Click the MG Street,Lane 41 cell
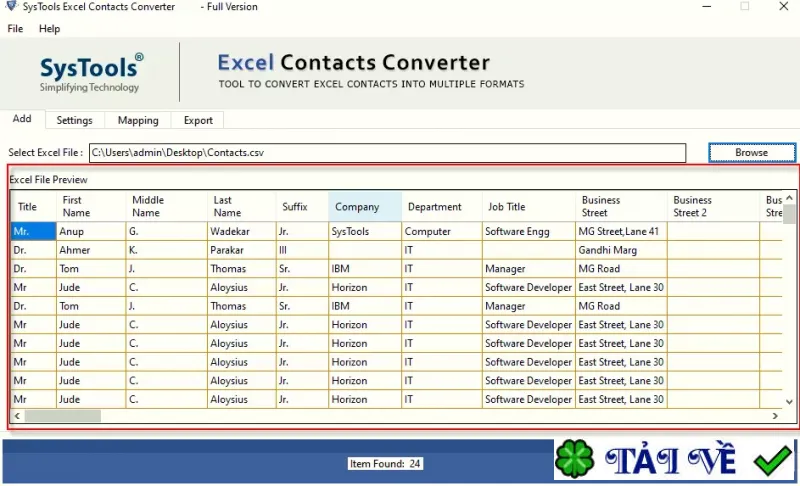Image resolution: width=800 pixels, height=486 pixels. [x=621, y=232]
